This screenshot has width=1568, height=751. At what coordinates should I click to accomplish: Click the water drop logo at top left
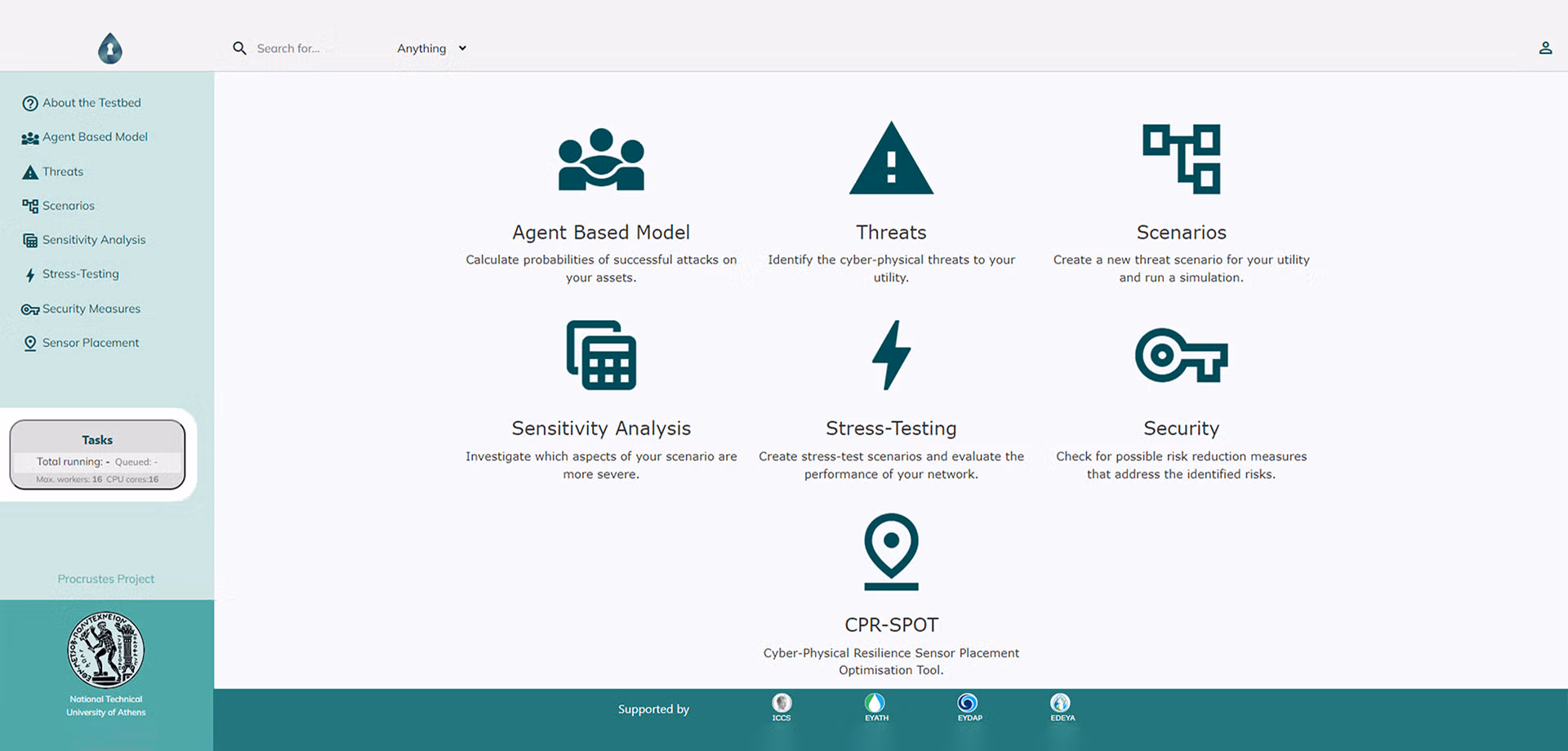point(110,48)
